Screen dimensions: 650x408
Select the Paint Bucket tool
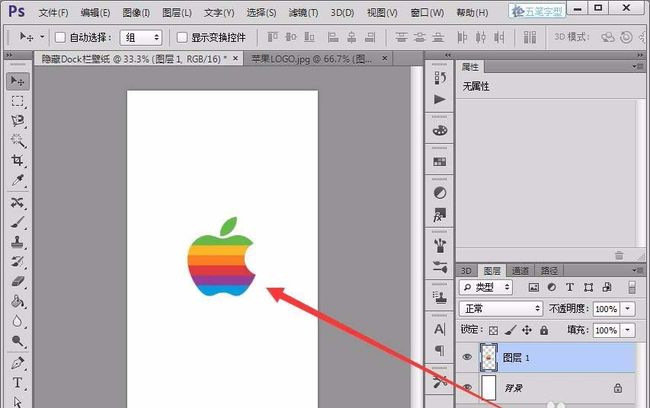[x=17, y=301]
